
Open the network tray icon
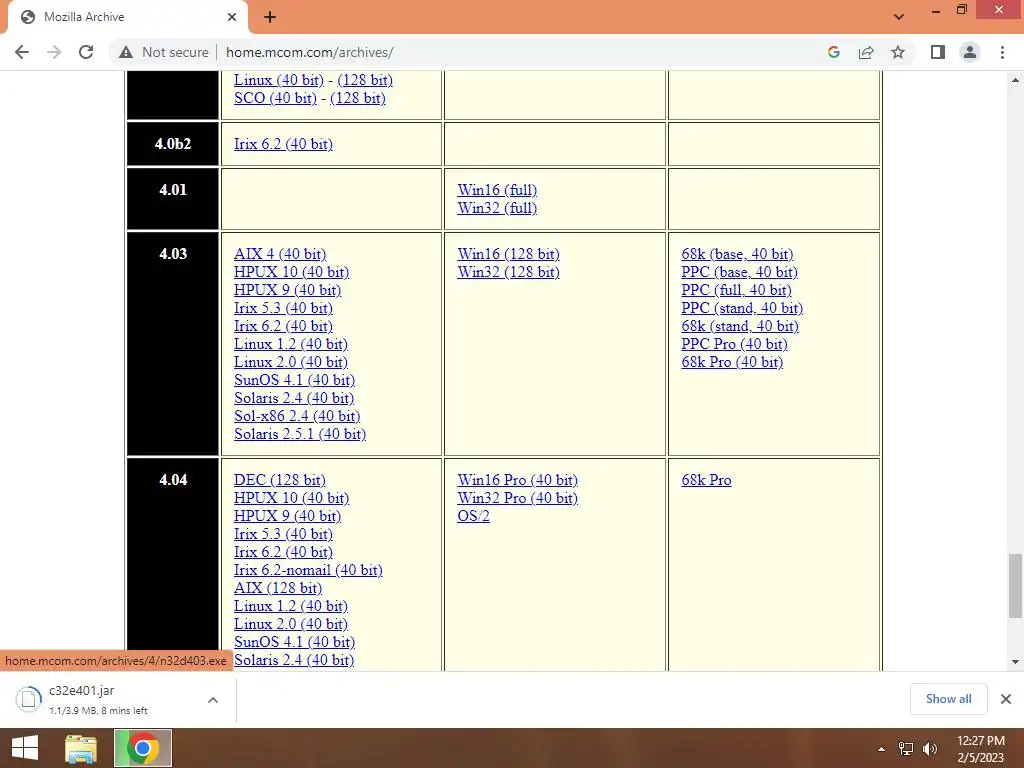906,748
